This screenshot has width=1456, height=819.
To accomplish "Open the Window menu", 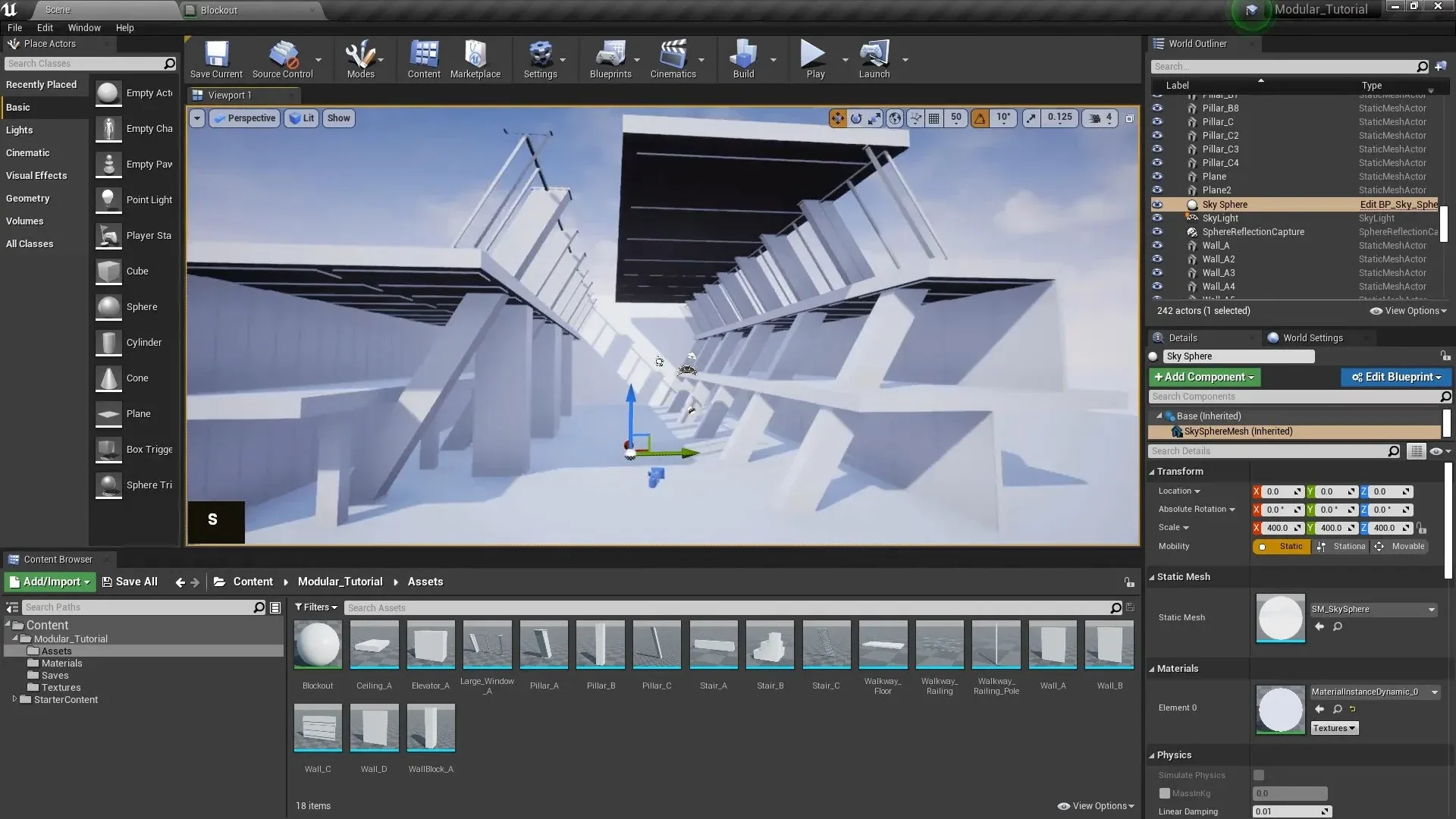I will coord(84,27).
